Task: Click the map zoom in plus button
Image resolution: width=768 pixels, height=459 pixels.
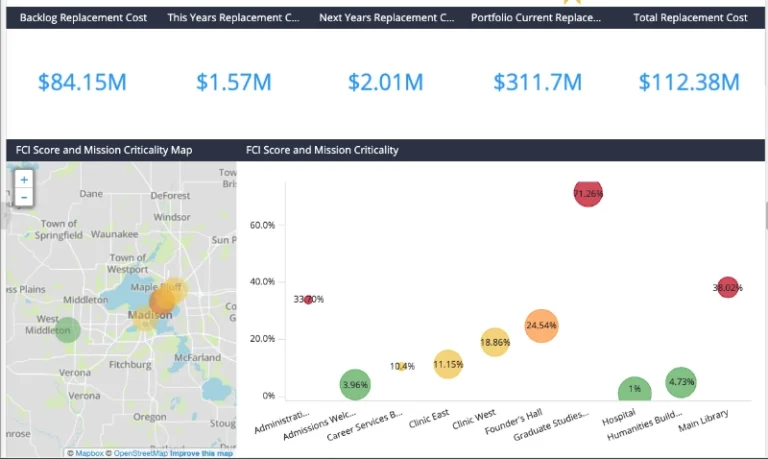Action: [x=23, y=180]
